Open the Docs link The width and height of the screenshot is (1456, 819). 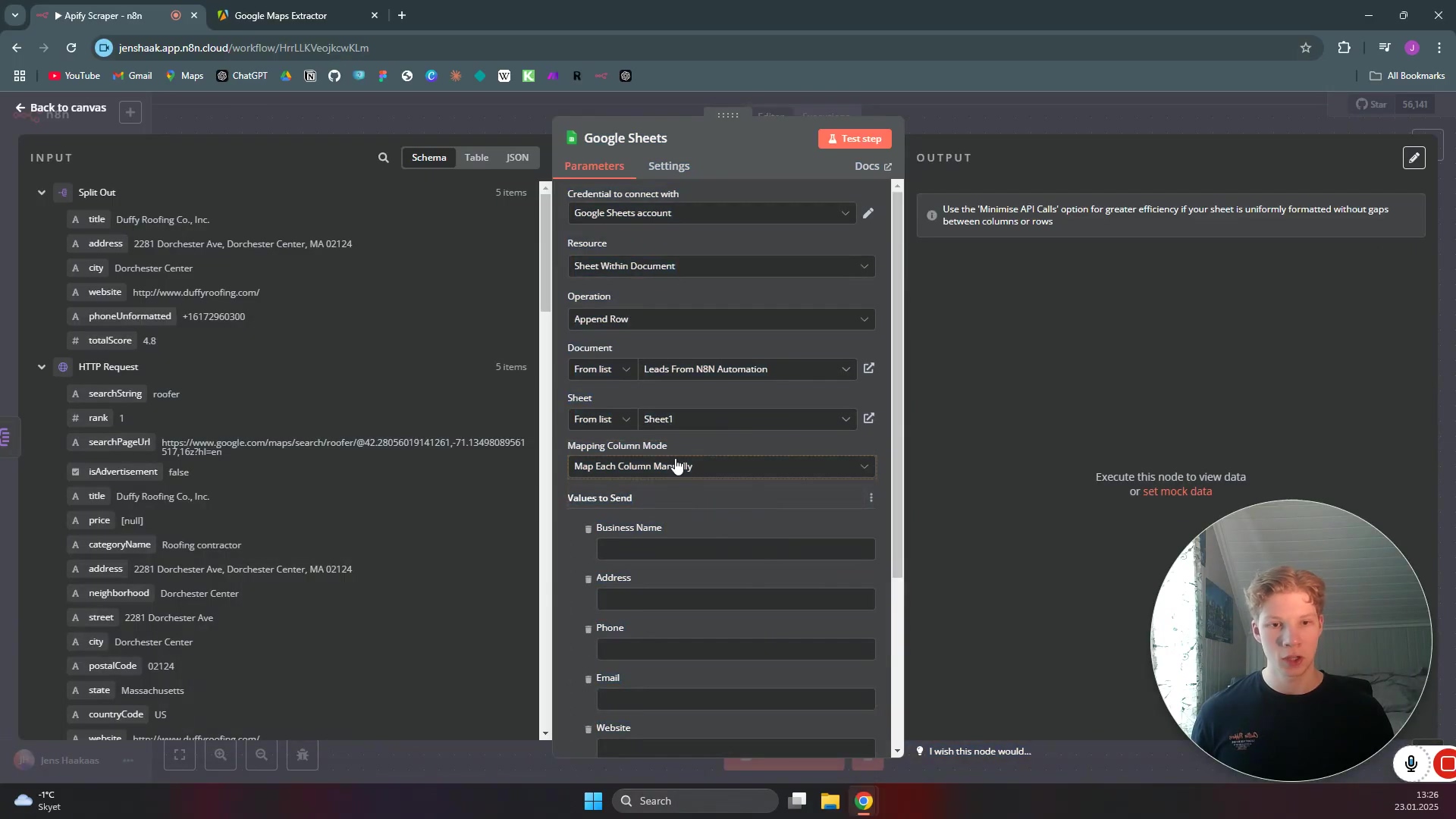(873, 166)
